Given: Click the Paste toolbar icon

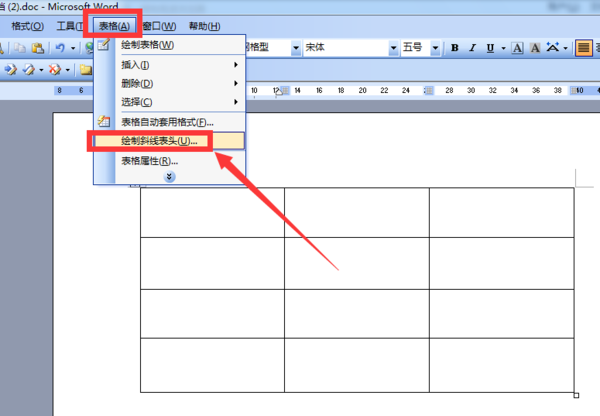Looking at the screenshot, I should coord(38,48).
